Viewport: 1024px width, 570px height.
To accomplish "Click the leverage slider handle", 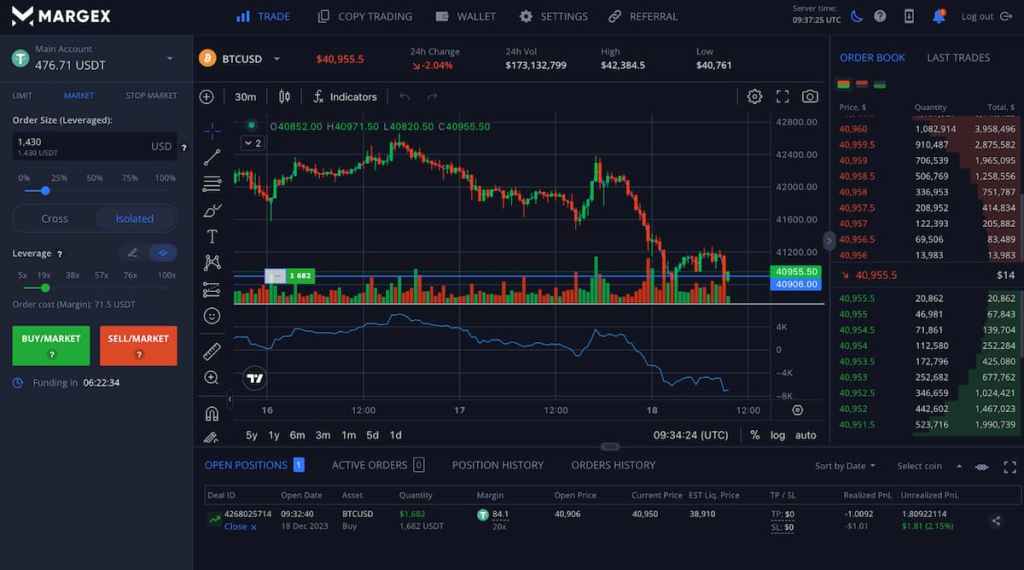I will 44,287.
